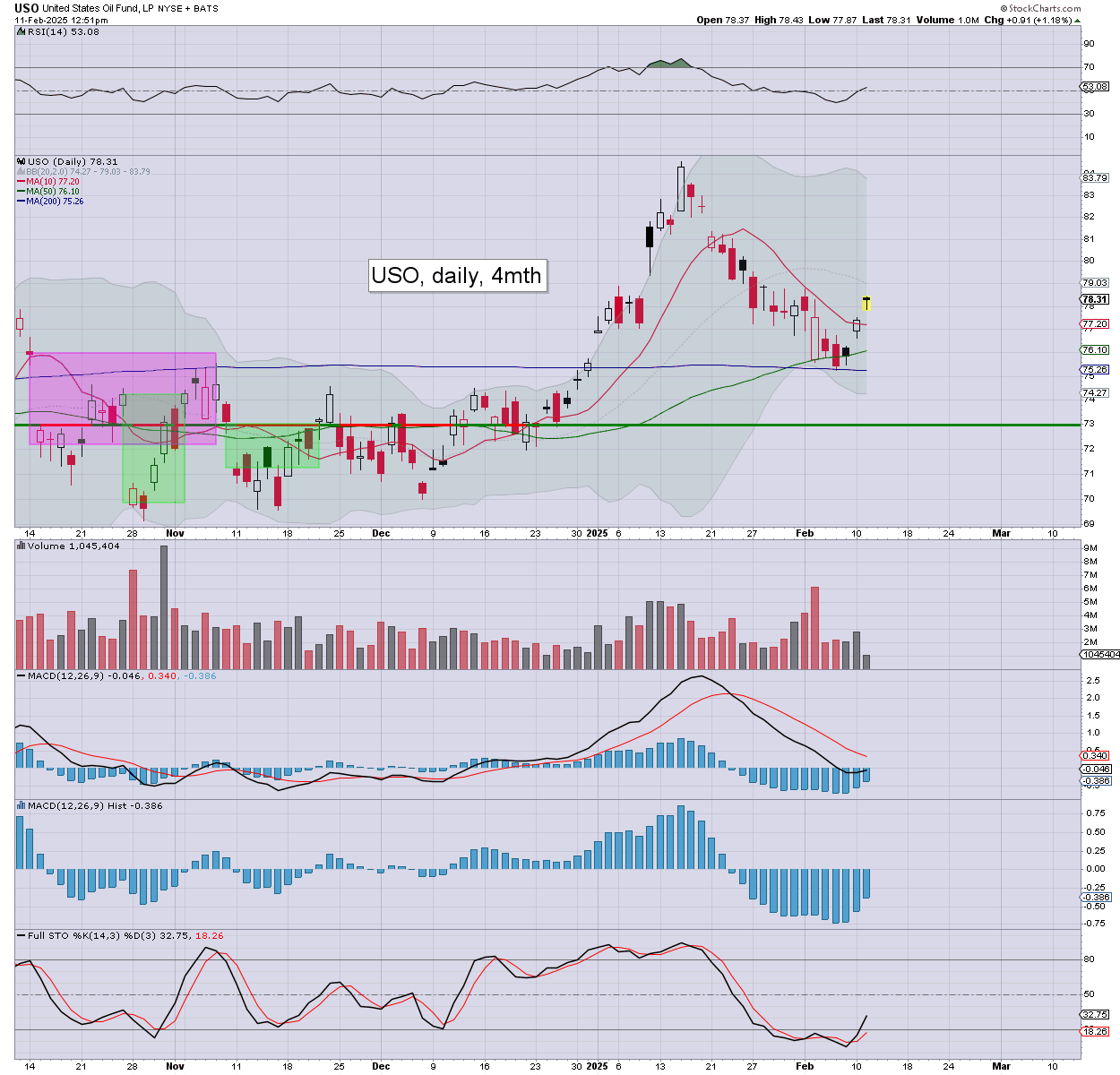Click the RSI(14) indicator icon
The width and height of the screenshot is (1120, 1075).
tap(20, 31)
